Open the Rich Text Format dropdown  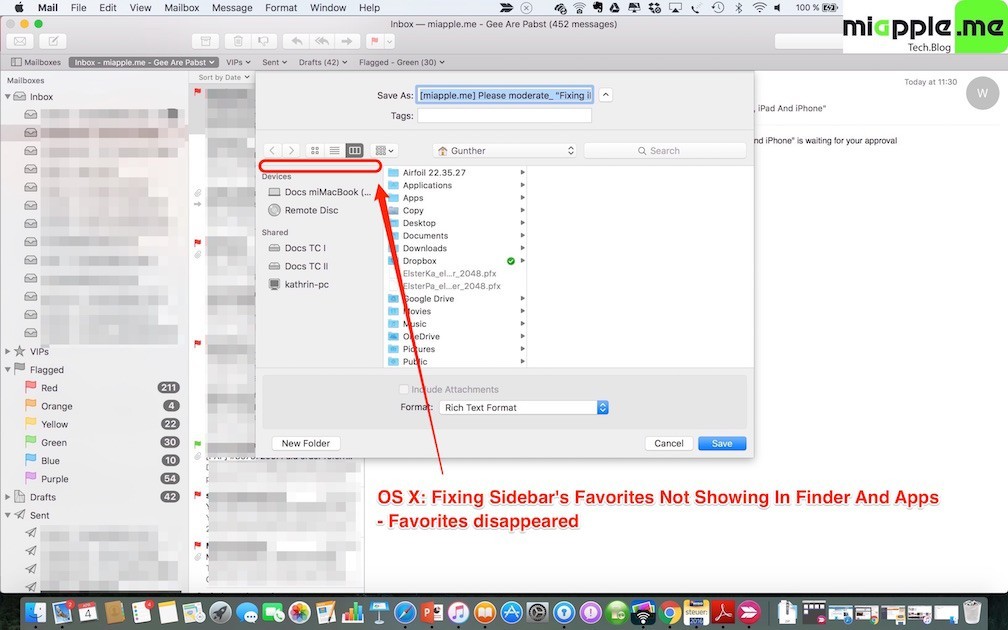tap(524, 408)
